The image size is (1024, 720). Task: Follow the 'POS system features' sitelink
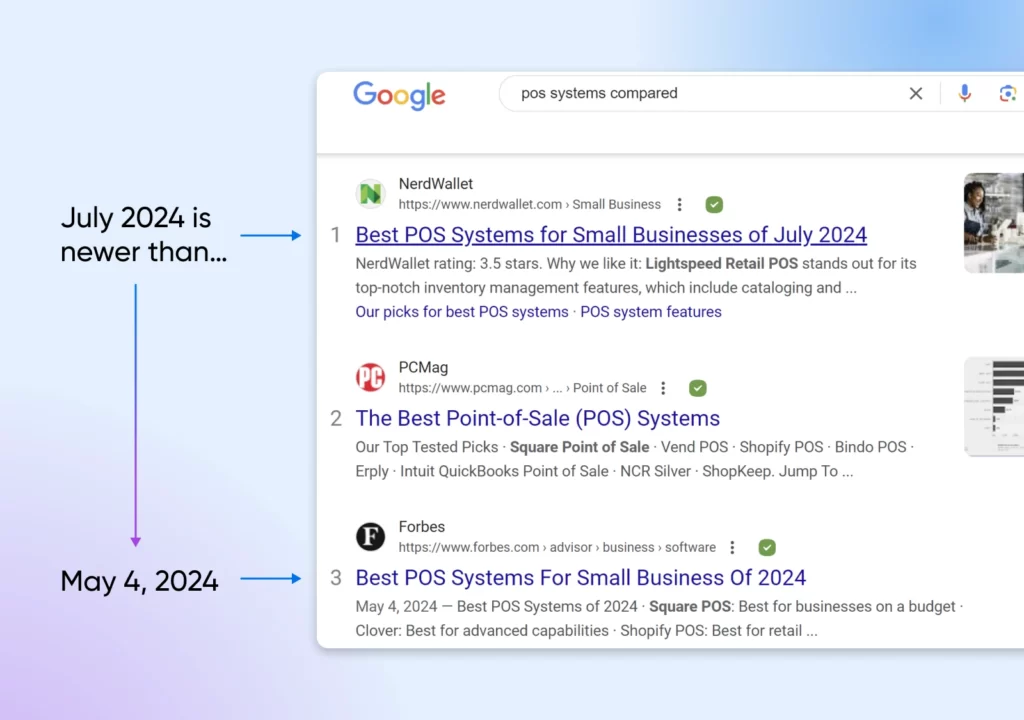(x=651, y=312)
